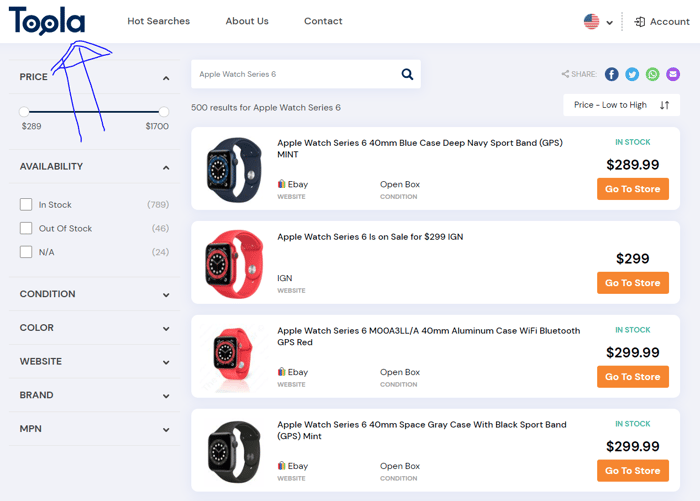Screen dimensions: 700x501
Task: Open the US flag language selector
Action: coord(598,21)
